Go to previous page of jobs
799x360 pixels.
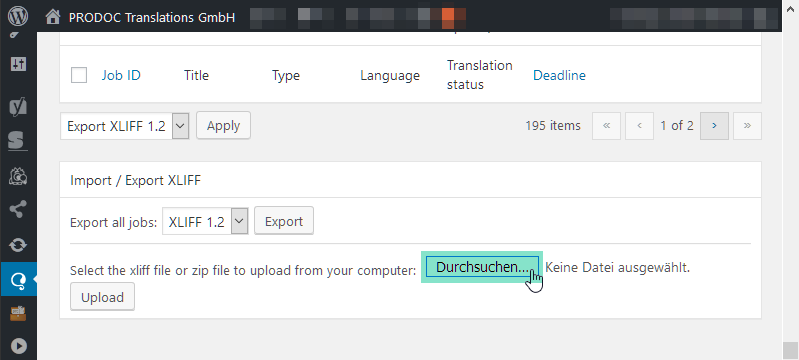[639, 126]
